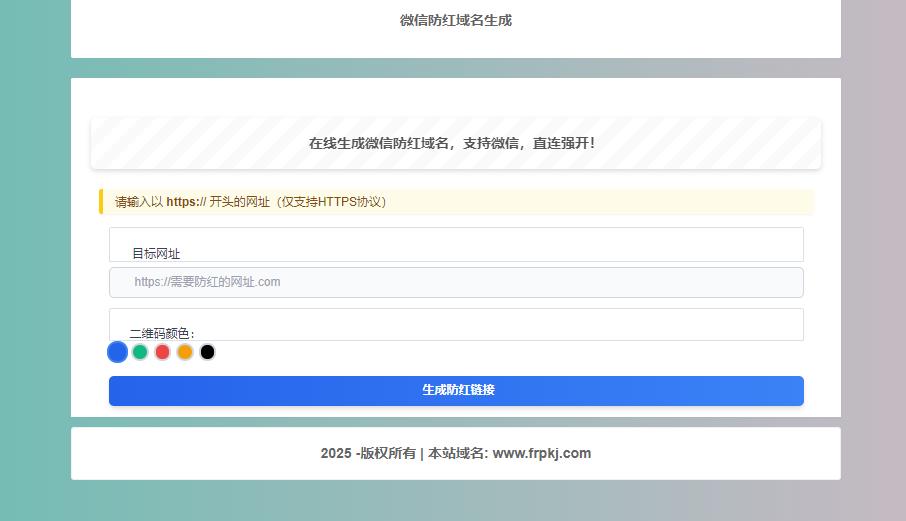Click the 微信防红域名生成 page title

[x=456, y=20]
